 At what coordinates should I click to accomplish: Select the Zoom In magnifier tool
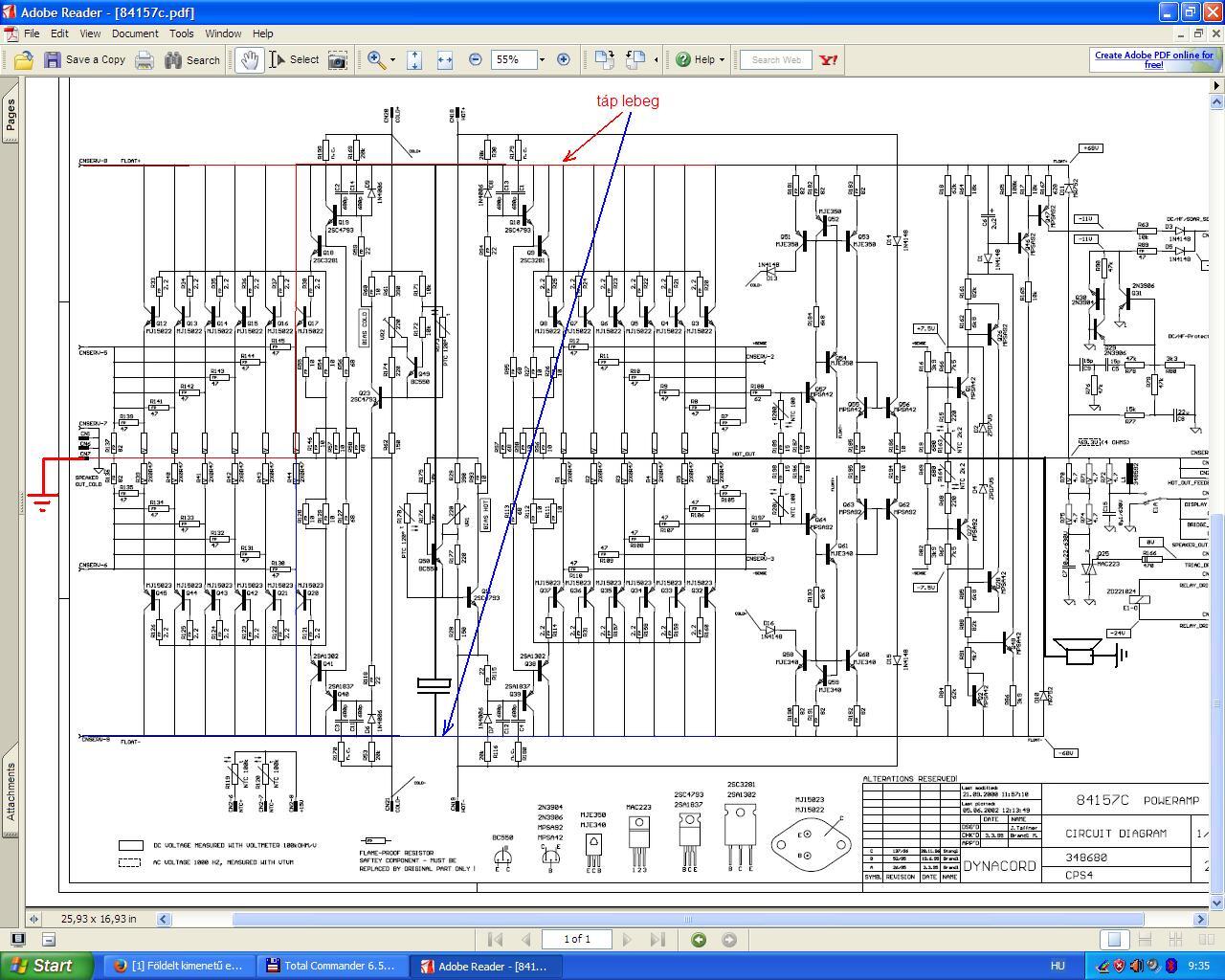[376, 59]
